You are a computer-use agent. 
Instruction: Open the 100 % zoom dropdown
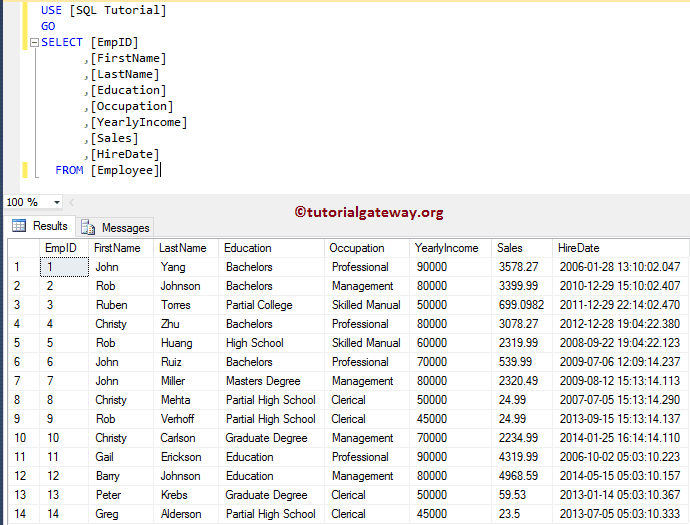(57, 202)
